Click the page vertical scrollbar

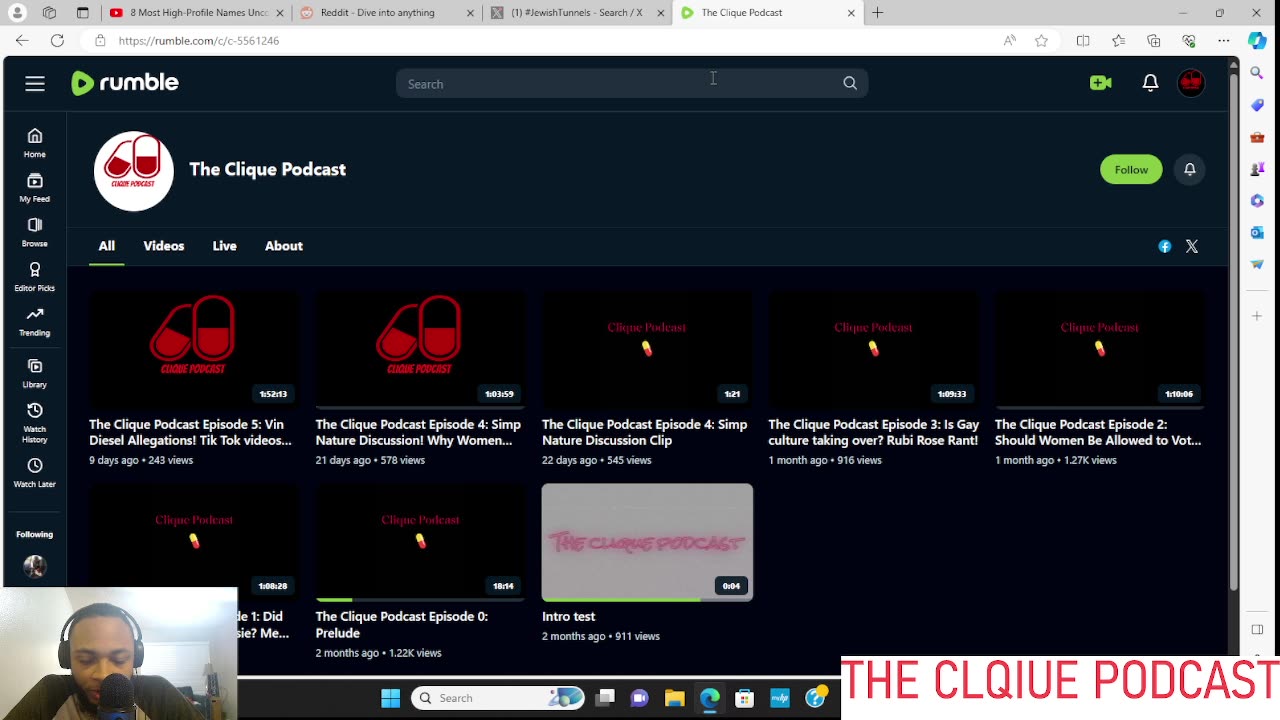[x=1234, y=330]
